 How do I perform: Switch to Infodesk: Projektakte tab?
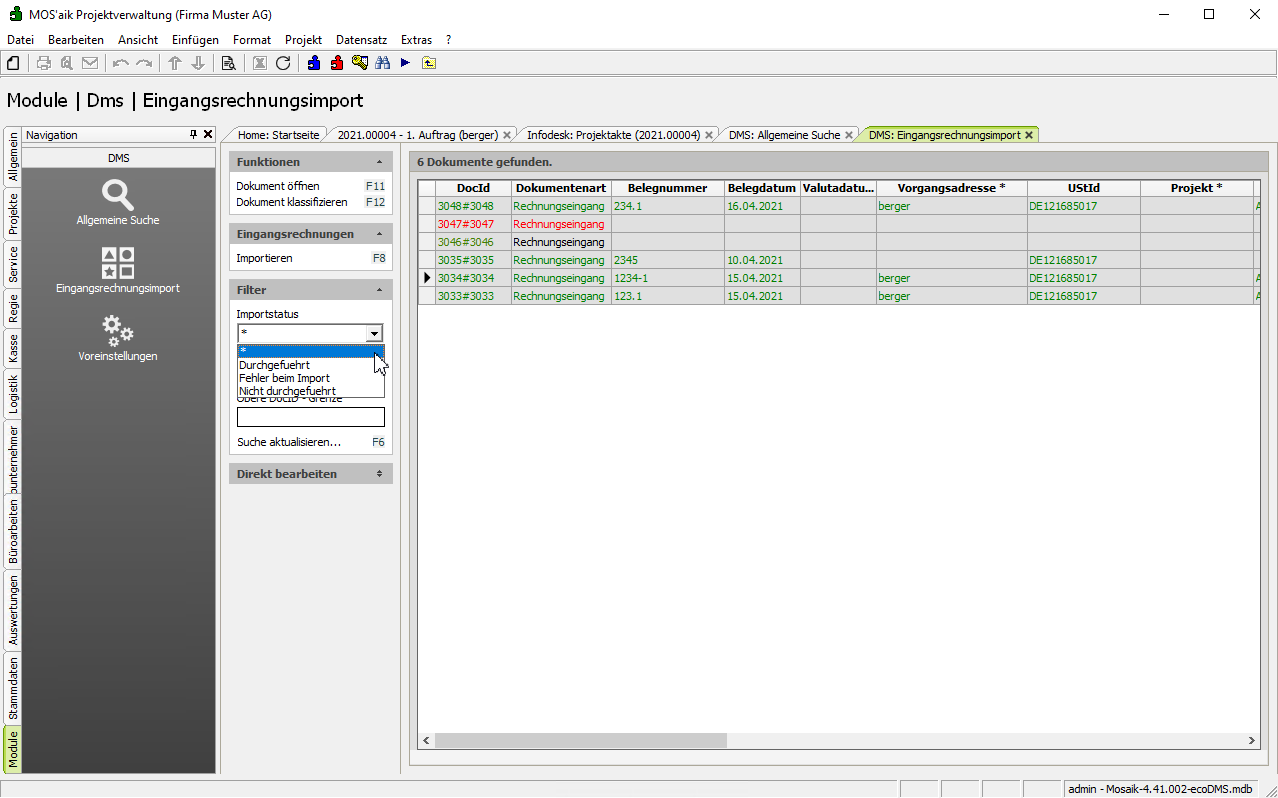pos(613,135)
